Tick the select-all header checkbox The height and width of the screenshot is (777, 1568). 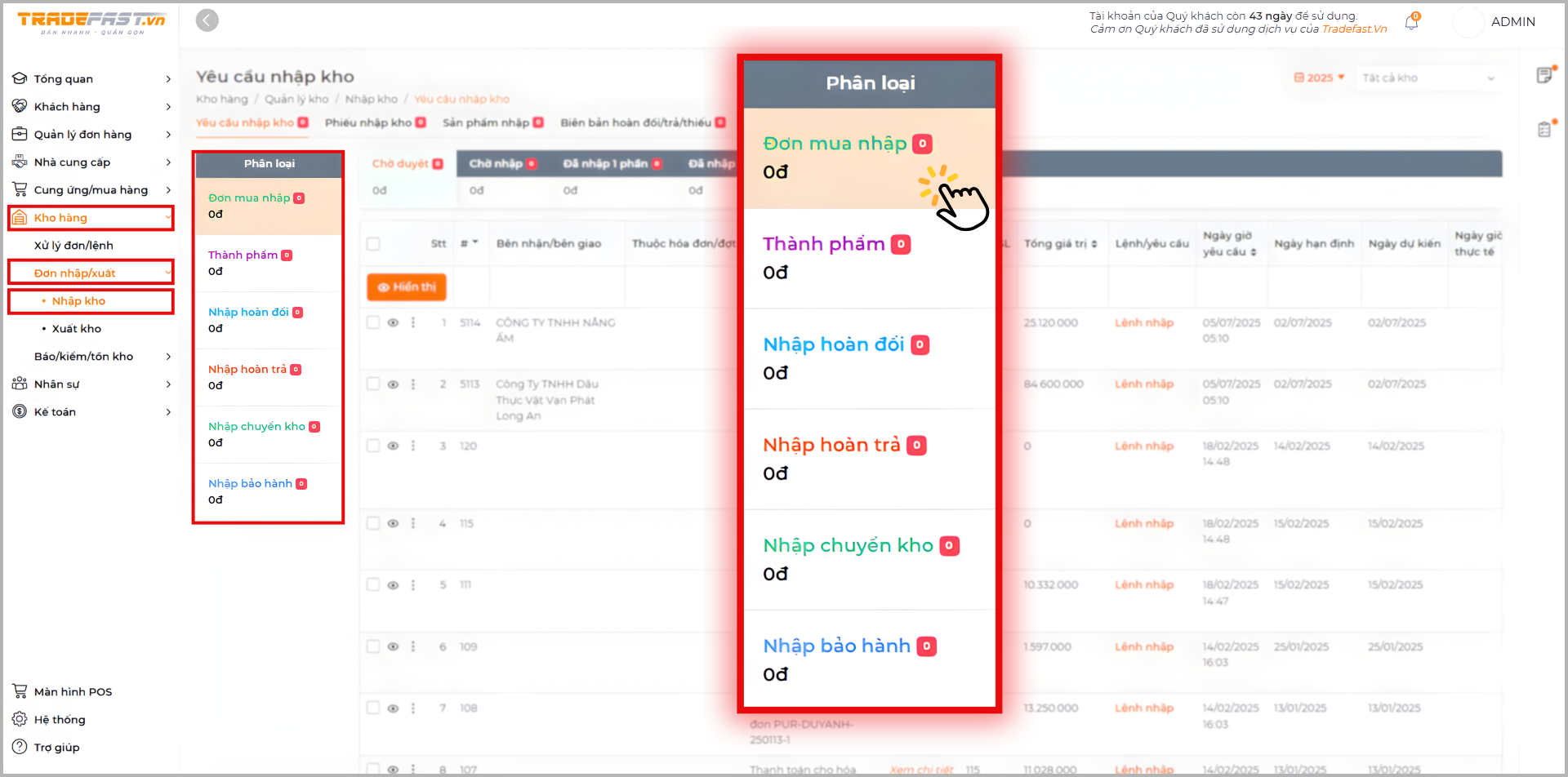373,244
